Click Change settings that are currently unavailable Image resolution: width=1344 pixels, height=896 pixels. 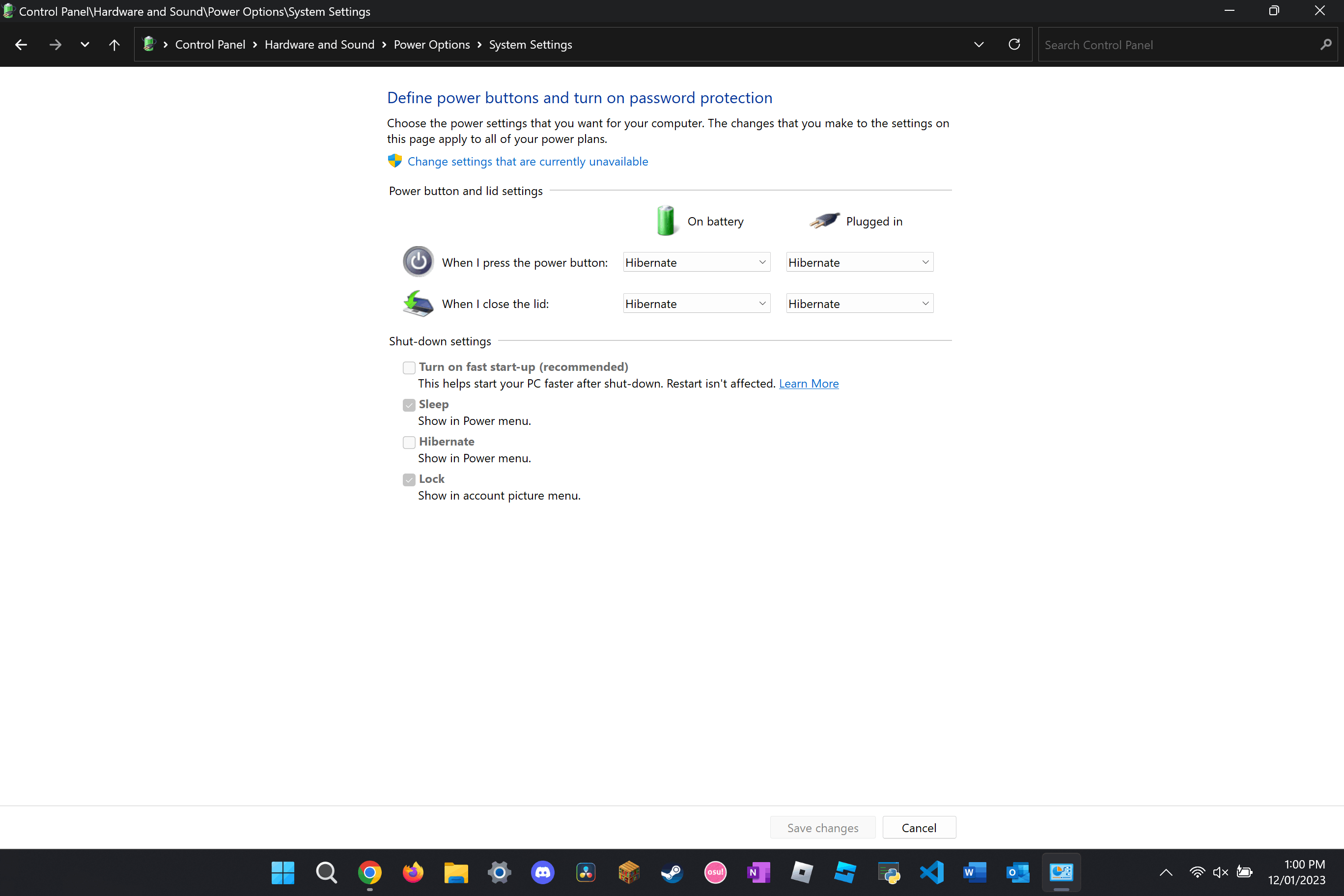click(528, 162)
